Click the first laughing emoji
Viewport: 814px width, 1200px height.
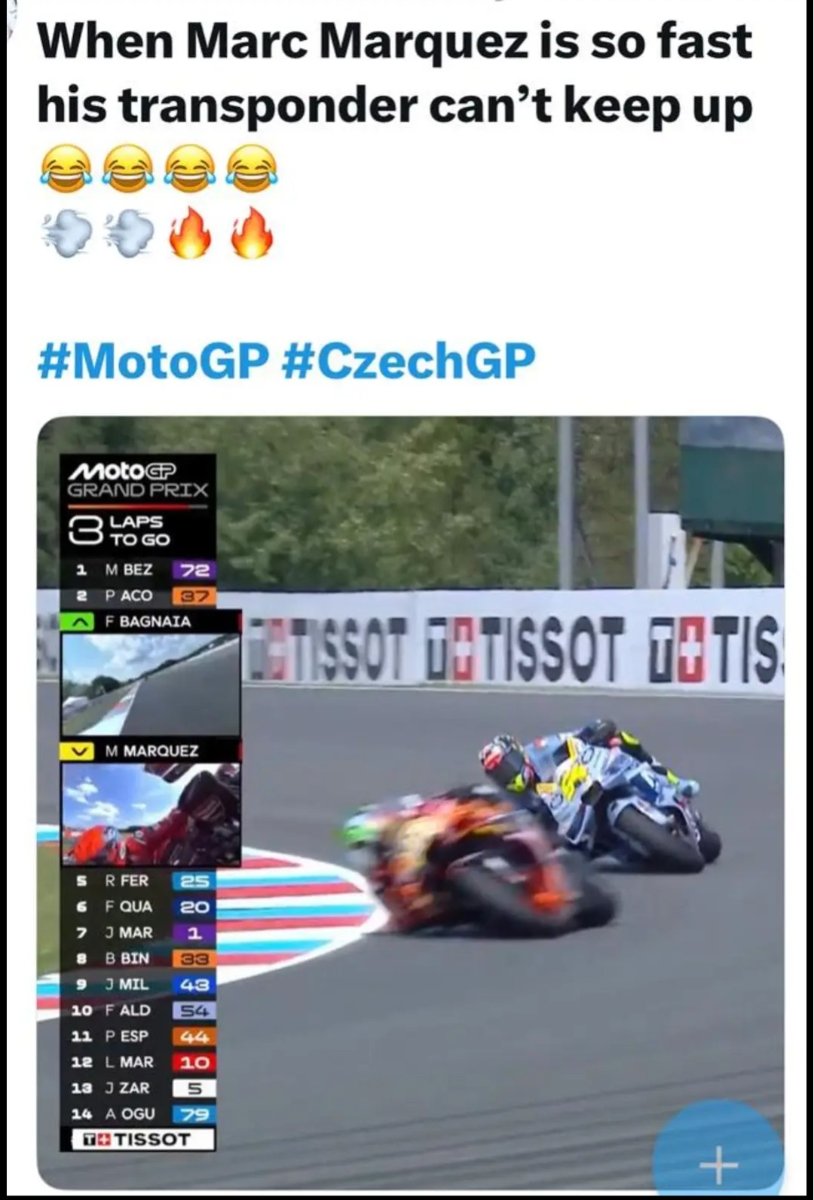pyautogui.click(x=65, y=167)
